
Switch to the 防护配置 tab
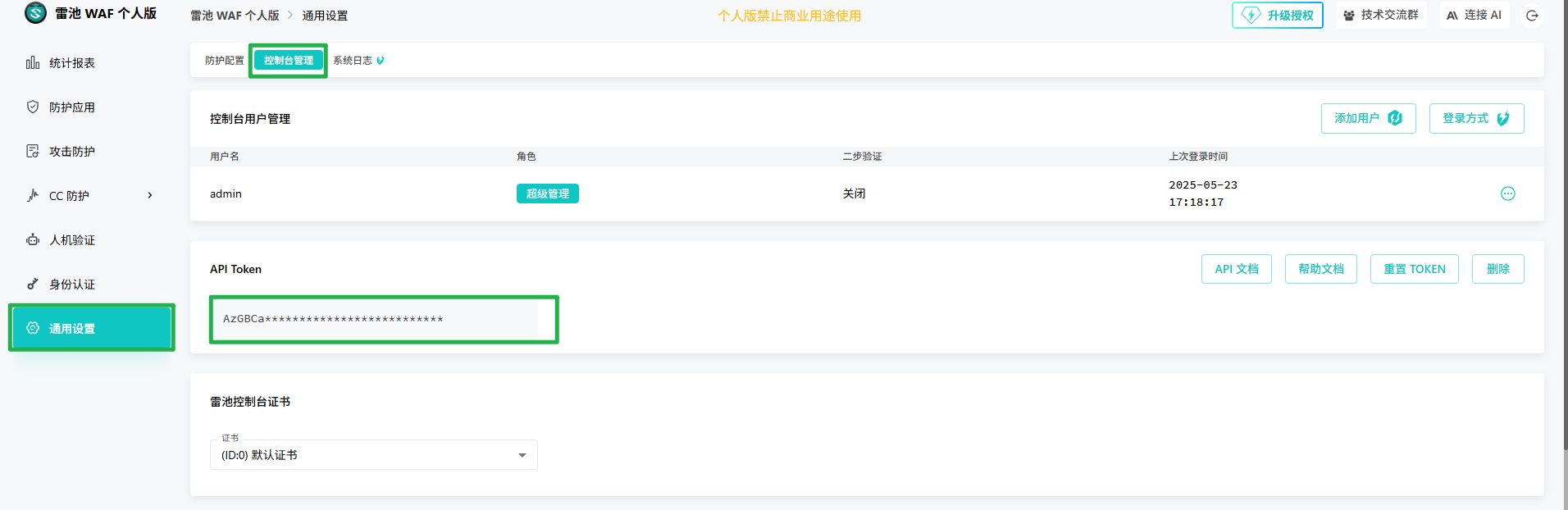(224, 61)
